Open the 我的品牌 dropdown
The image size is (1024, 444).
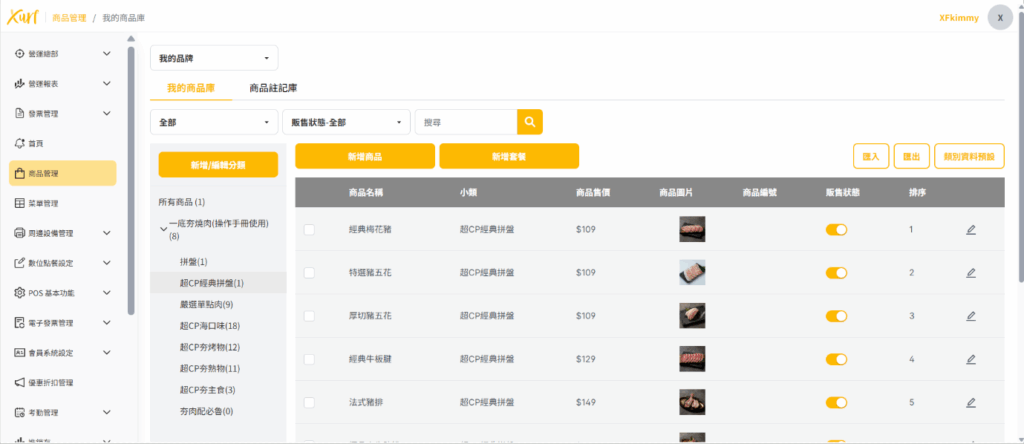point(214,58)
